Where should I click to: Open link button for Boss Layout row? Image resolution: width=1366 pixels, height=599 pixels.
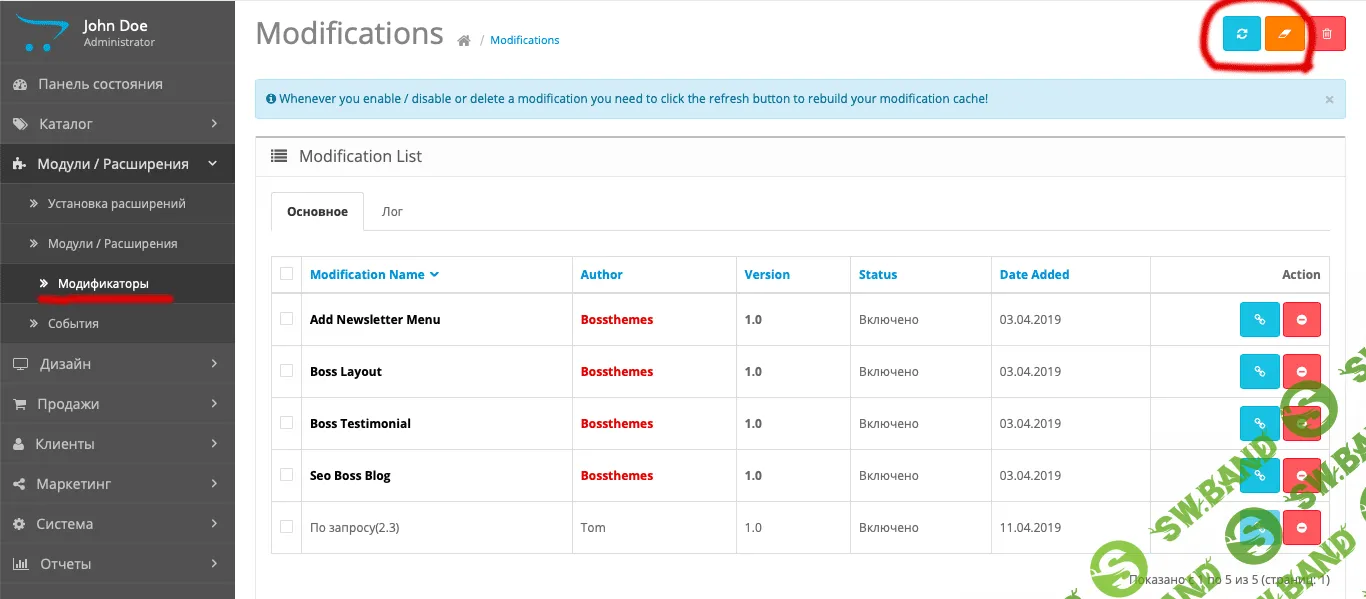pos(1259,372)
